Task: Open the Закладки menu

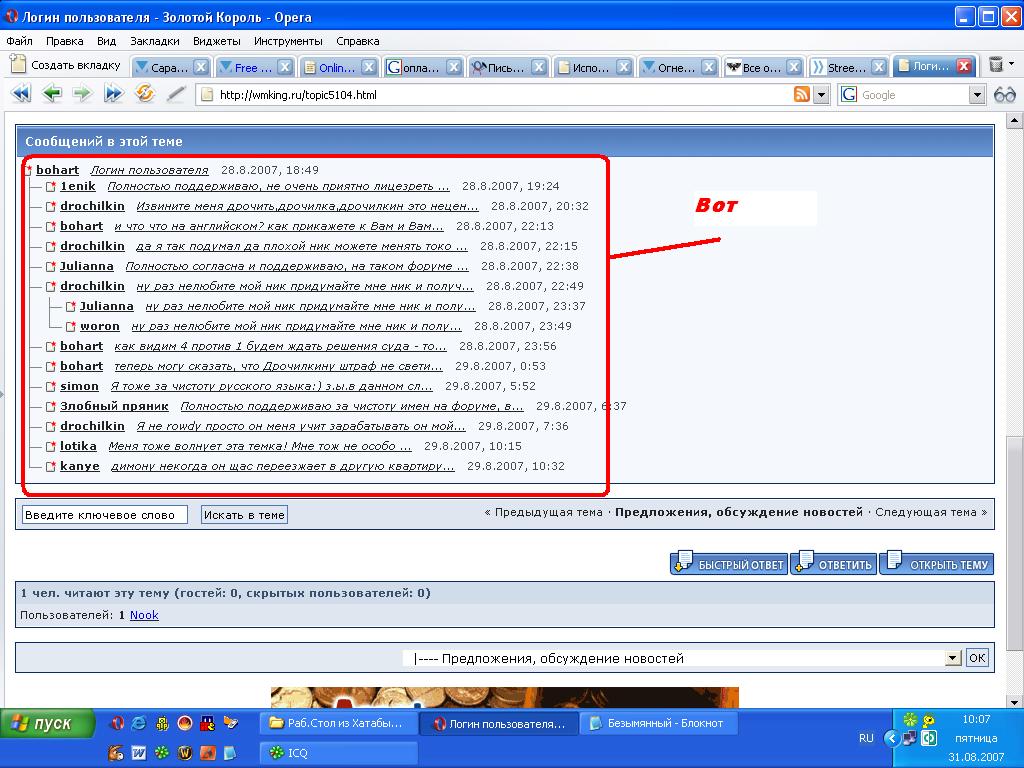Action: [154, 41]
